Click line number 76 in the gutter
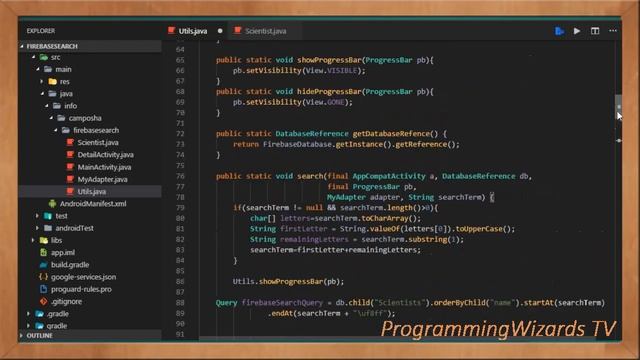This screenshot has width=640, height=360. [180, 176]
